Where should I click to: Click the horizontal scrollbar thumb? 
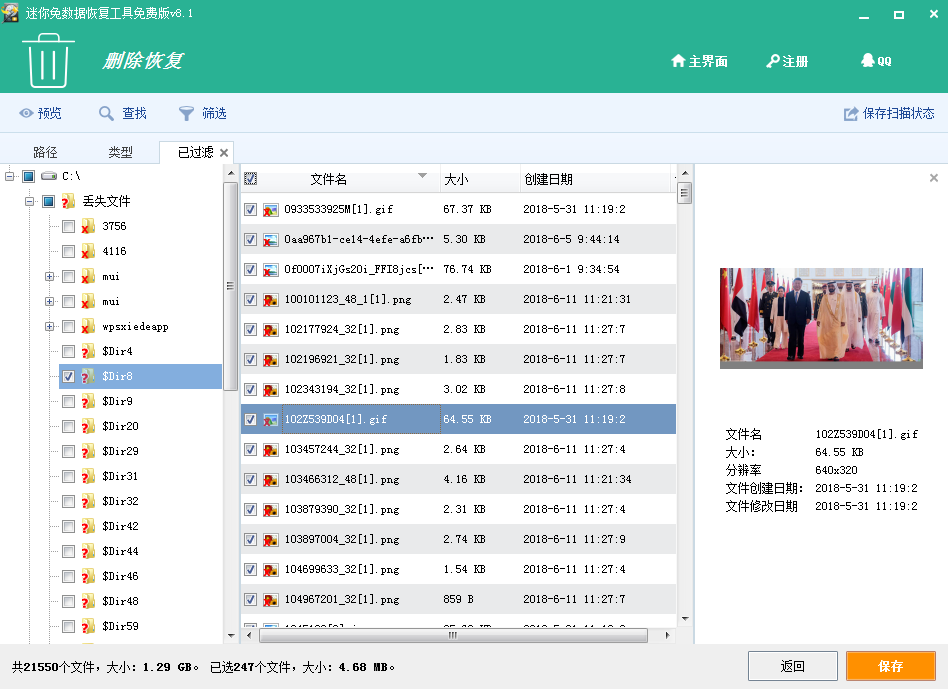(453, 635)
